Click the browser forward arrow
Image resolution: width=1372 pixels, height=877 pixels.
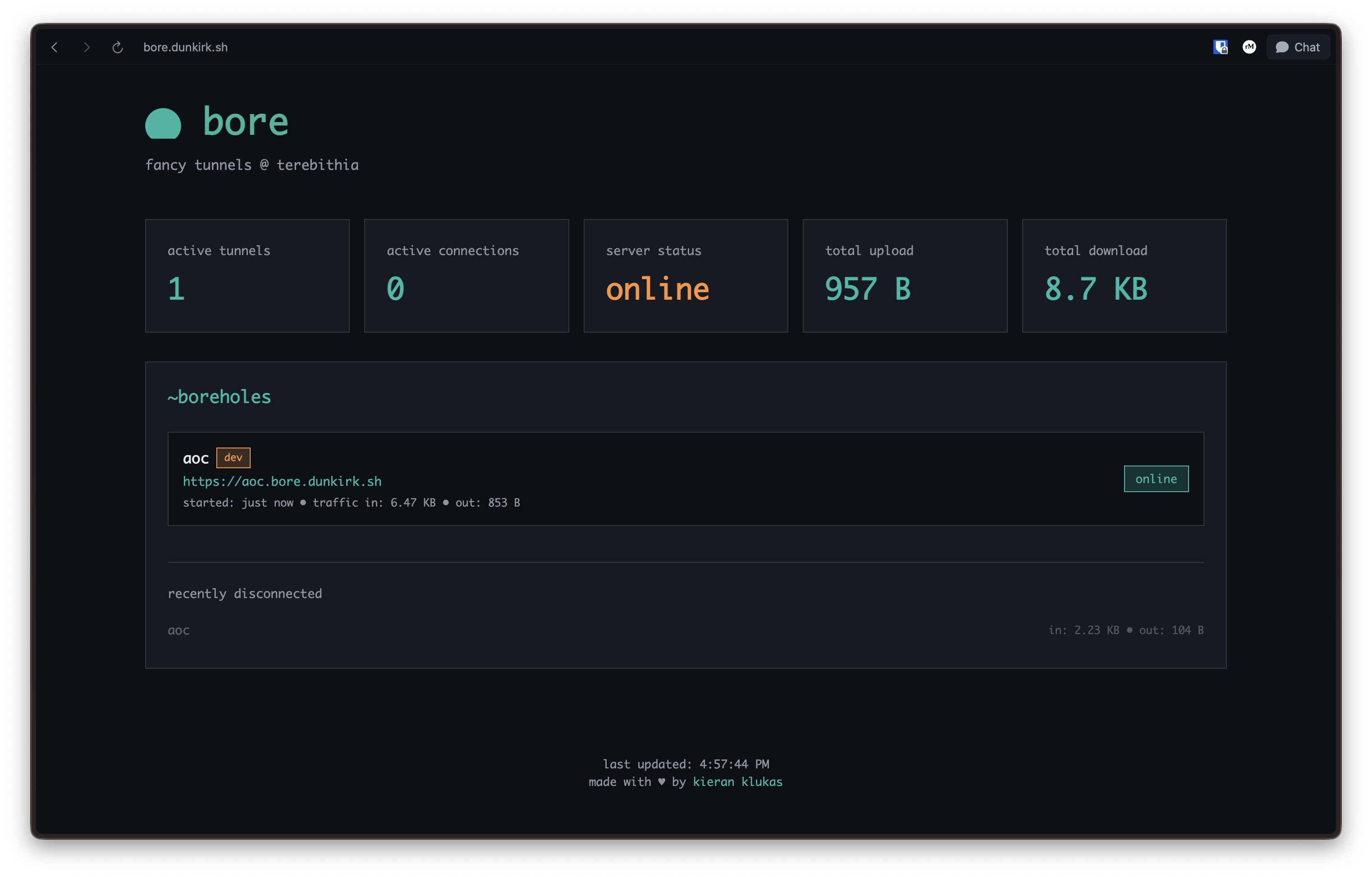tap(86, 47)
